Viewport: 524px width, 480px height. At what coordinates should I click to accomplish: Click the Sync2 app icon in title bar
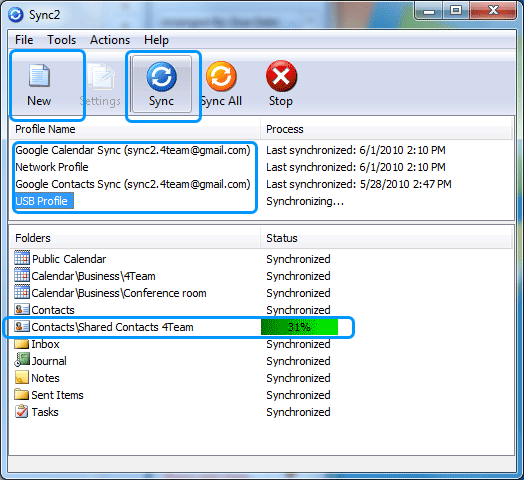click(x=16, y=15)
